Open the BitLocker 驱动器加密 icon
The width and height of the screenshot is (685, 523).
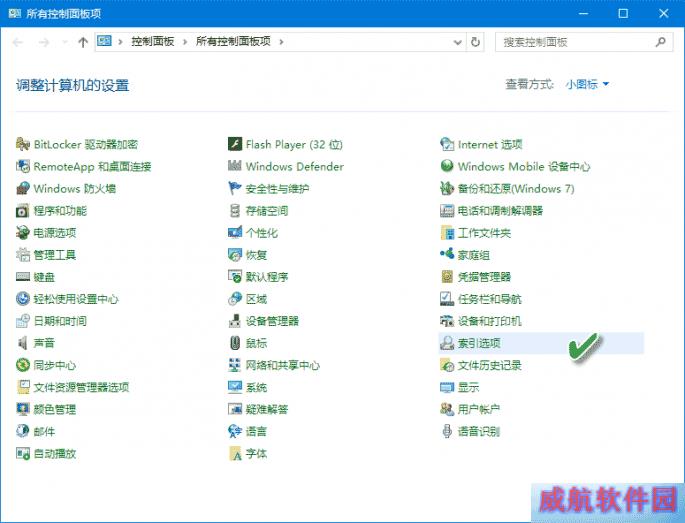point(23,144)
